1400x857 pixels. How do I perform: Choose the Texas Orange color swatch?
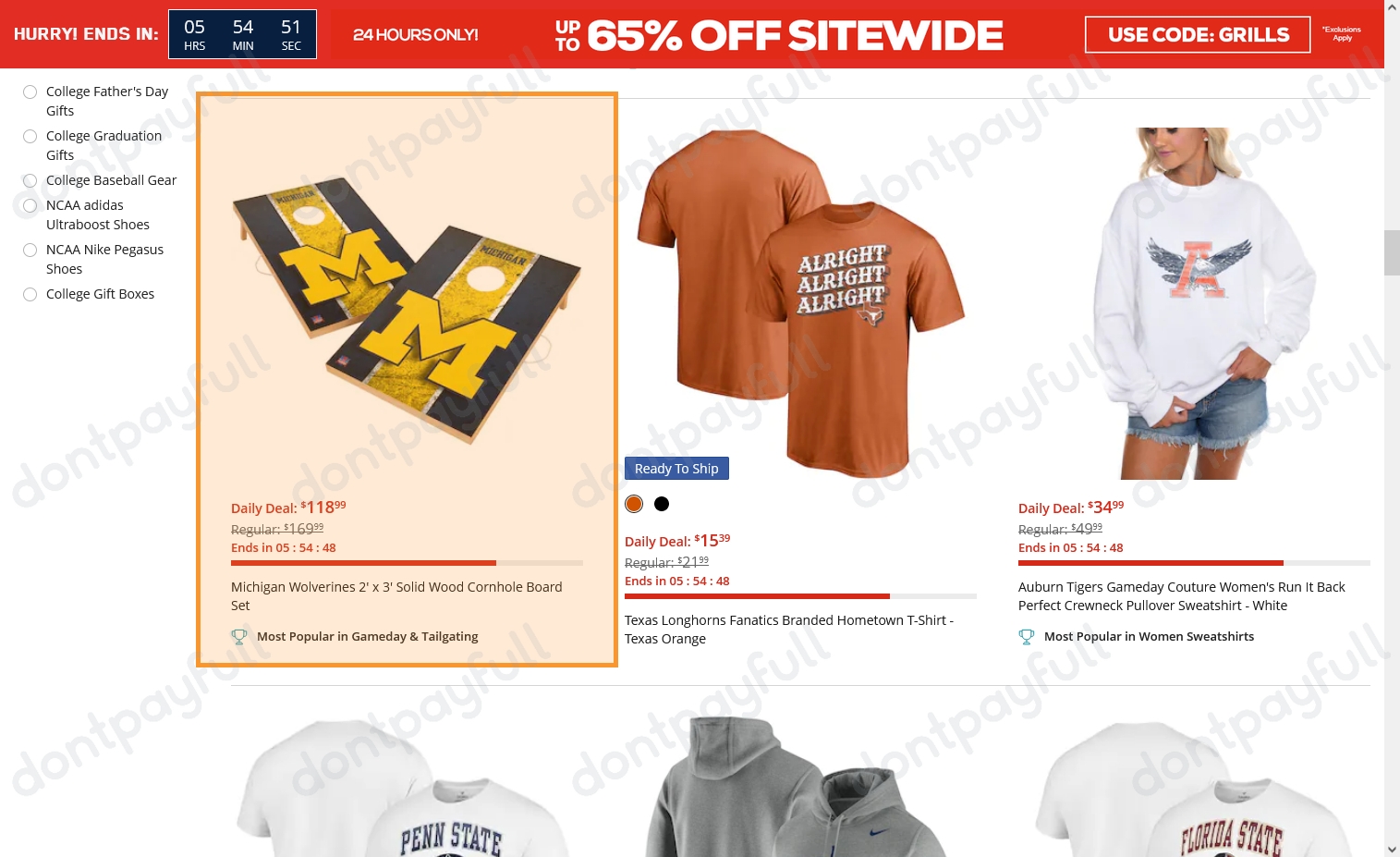[x=634, y=504]
